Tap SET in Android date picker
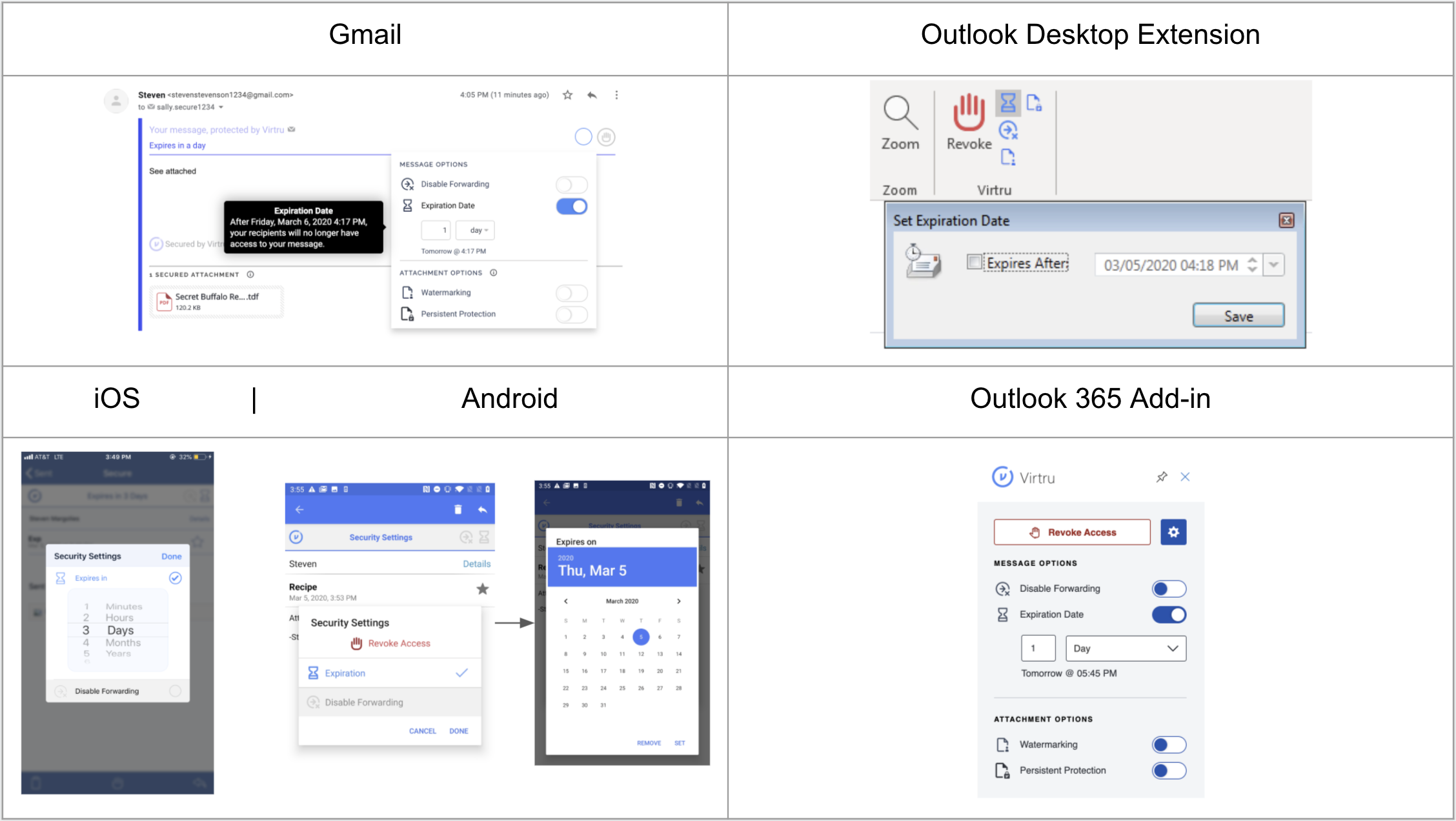The image size is (1456, 821). coord(680,743)
